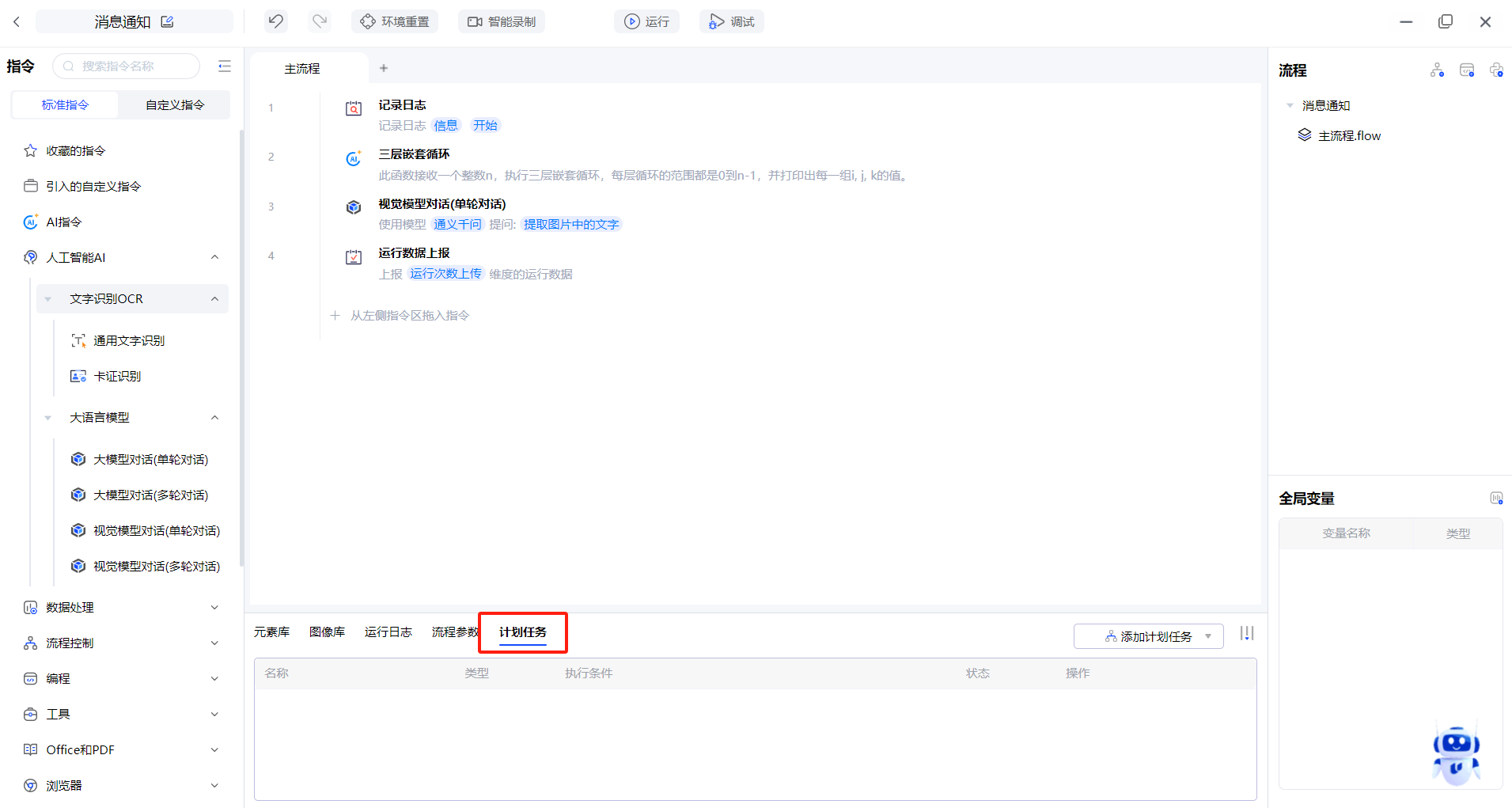Click the back arrow icon
Image resolution: width=1512 pixels, height=808 pixels.
pyautogui.click(x=17, y=22)
